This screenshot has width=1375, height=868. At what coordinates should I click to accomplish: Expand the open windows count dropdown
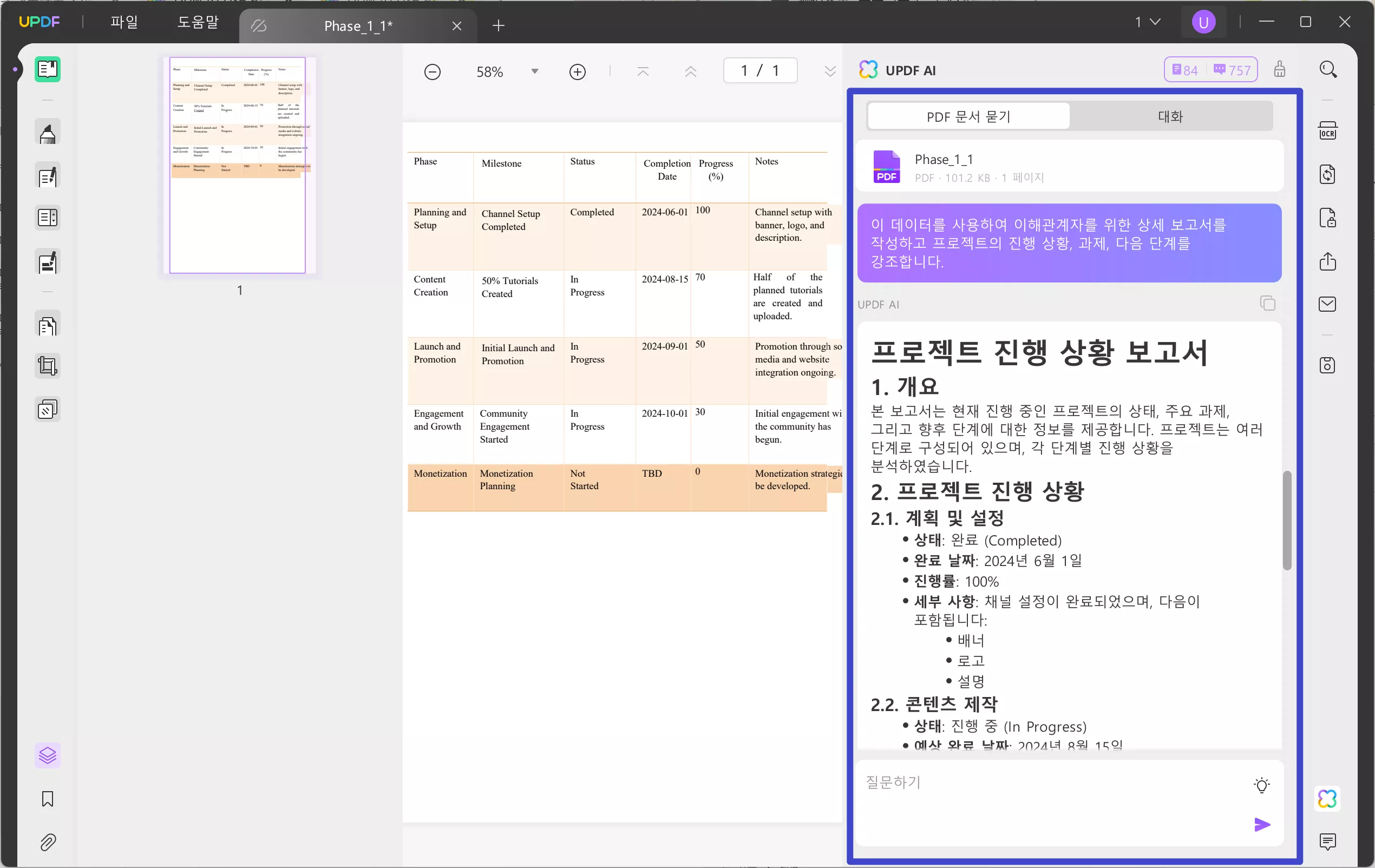pos(1148,22)
